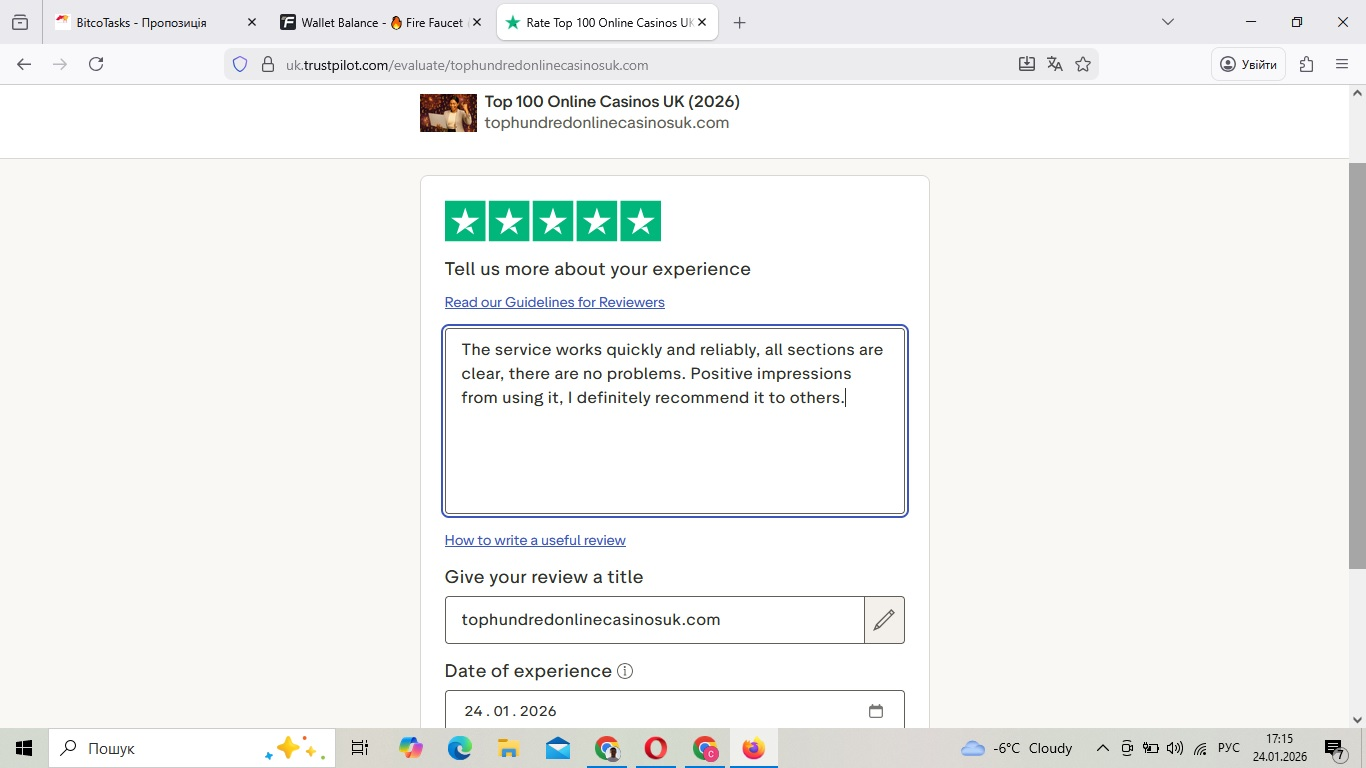Open File Explorer from taskbar
Viewport: 1366px width, 768px height.
pyautogui.click(x=508, y=748)
